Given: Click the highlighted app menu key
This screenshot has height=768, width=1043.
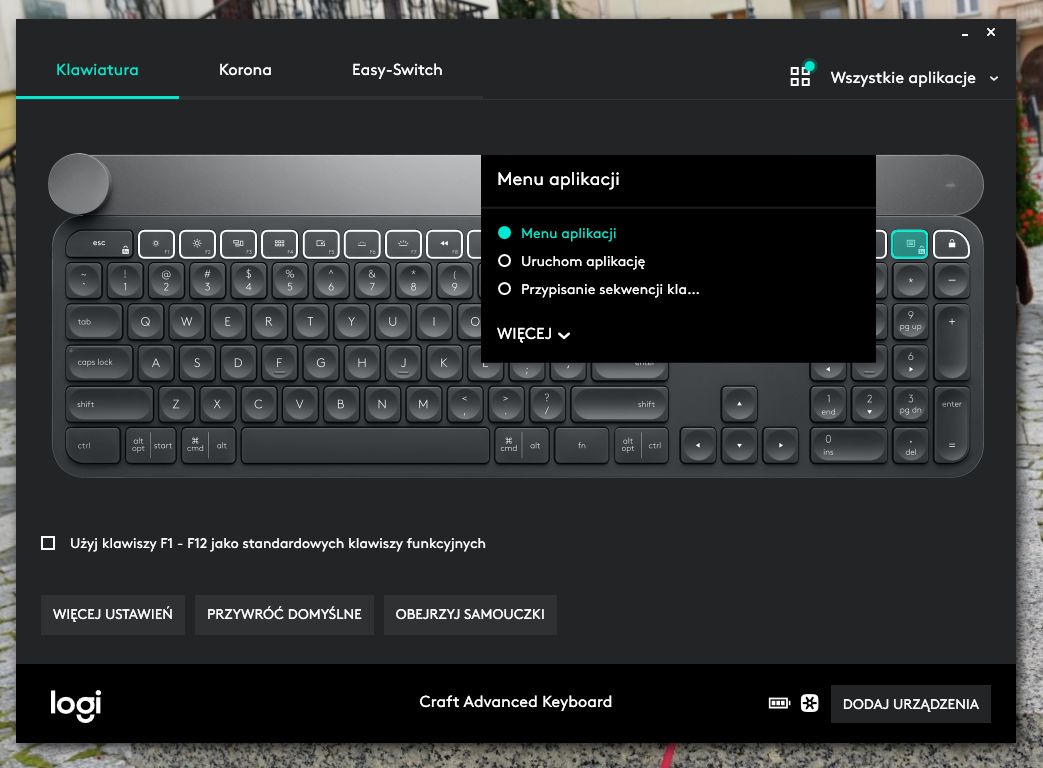Looking at the screenshot, I should pos(909,244).
